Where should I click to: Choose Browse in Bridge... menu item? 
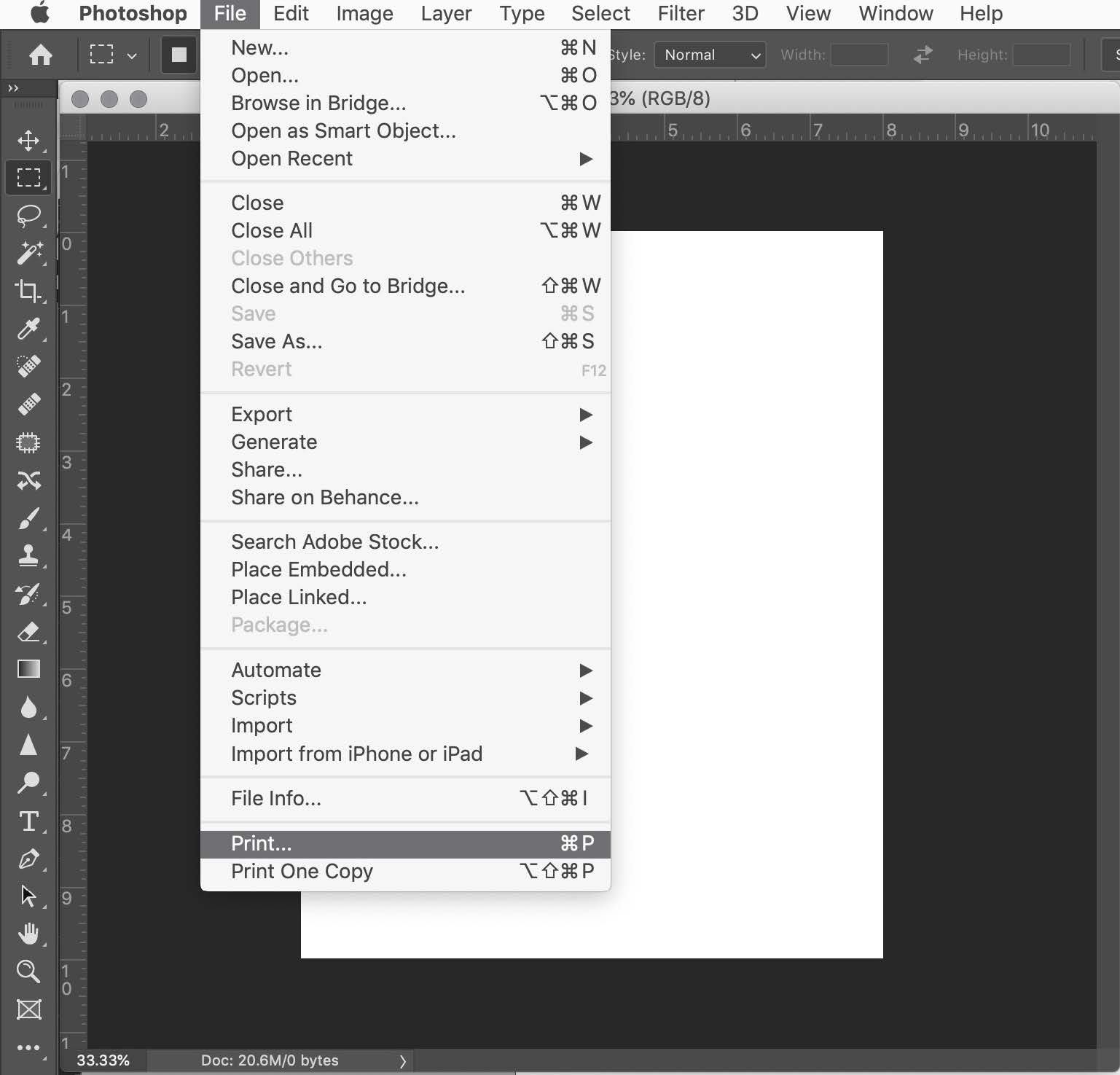(x=405, y=103)
